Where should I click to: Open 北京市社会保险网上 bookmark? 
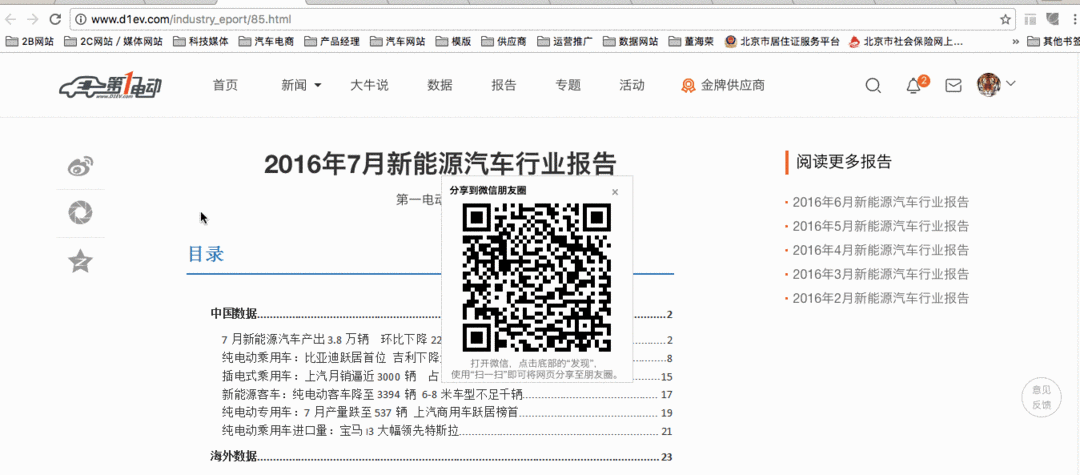pyautogui.click(x=906, y=41)
